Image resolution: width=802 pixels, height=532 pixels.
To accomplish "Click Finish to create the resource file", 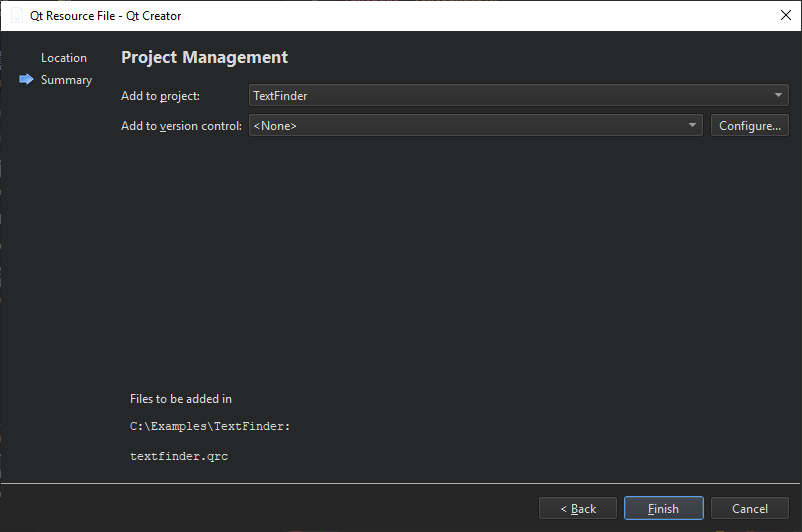I will 663,509.
